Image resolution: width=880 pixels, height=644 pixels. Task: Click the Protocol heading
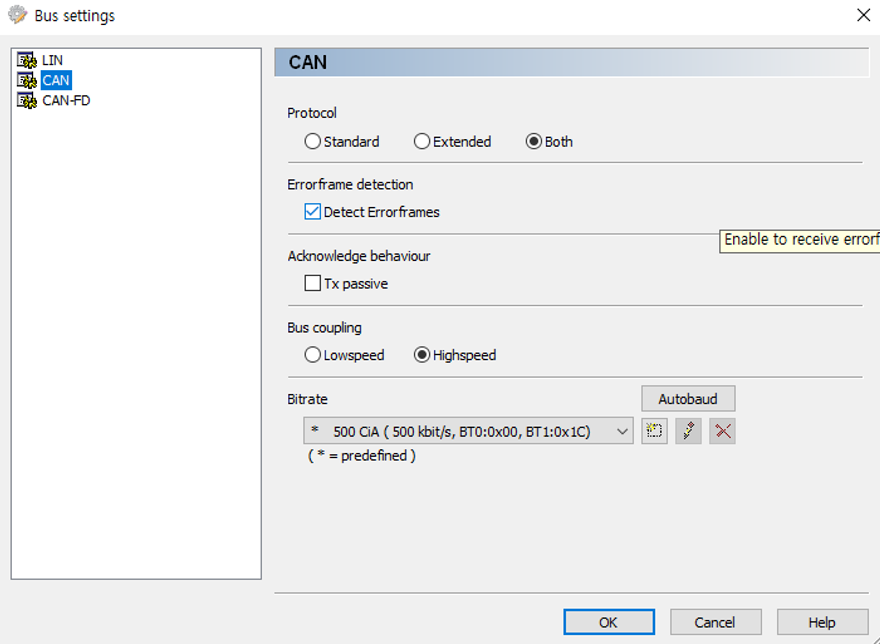[x=312, y=113]
